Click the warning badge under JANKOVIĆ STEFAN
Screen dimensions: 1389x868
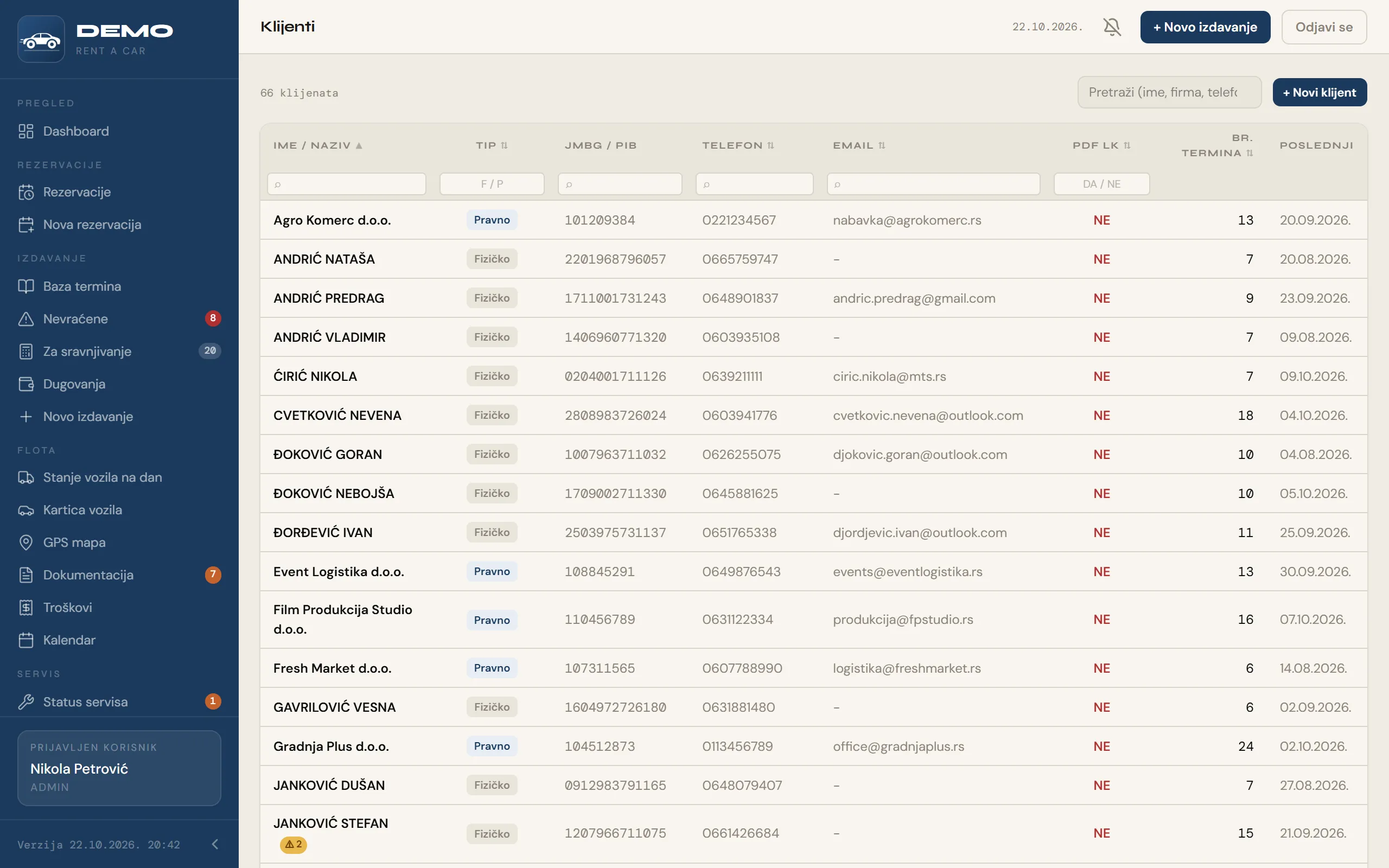294,845
